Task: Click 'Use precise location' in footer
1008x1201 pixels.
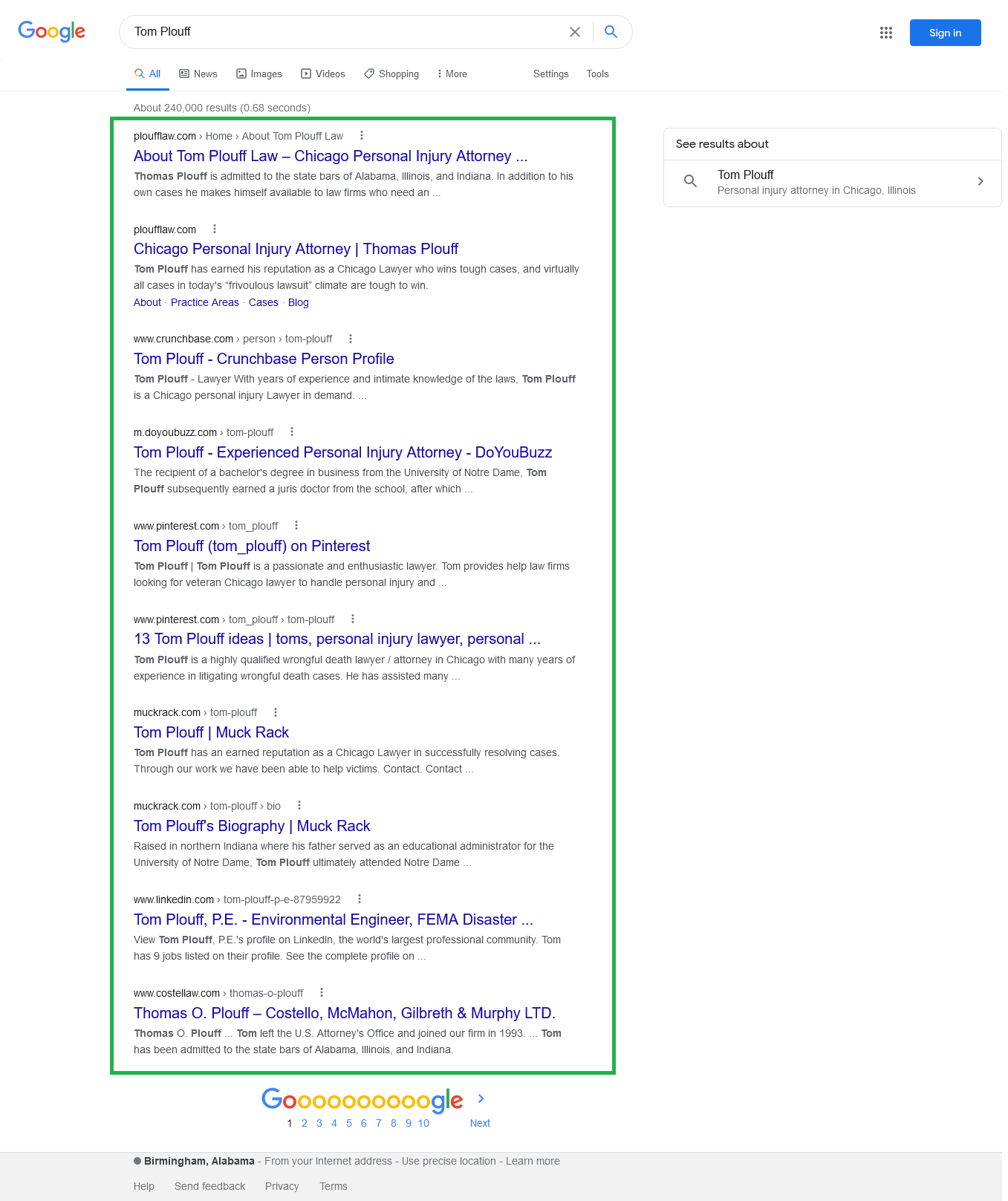Action: tap(449, 1161)
